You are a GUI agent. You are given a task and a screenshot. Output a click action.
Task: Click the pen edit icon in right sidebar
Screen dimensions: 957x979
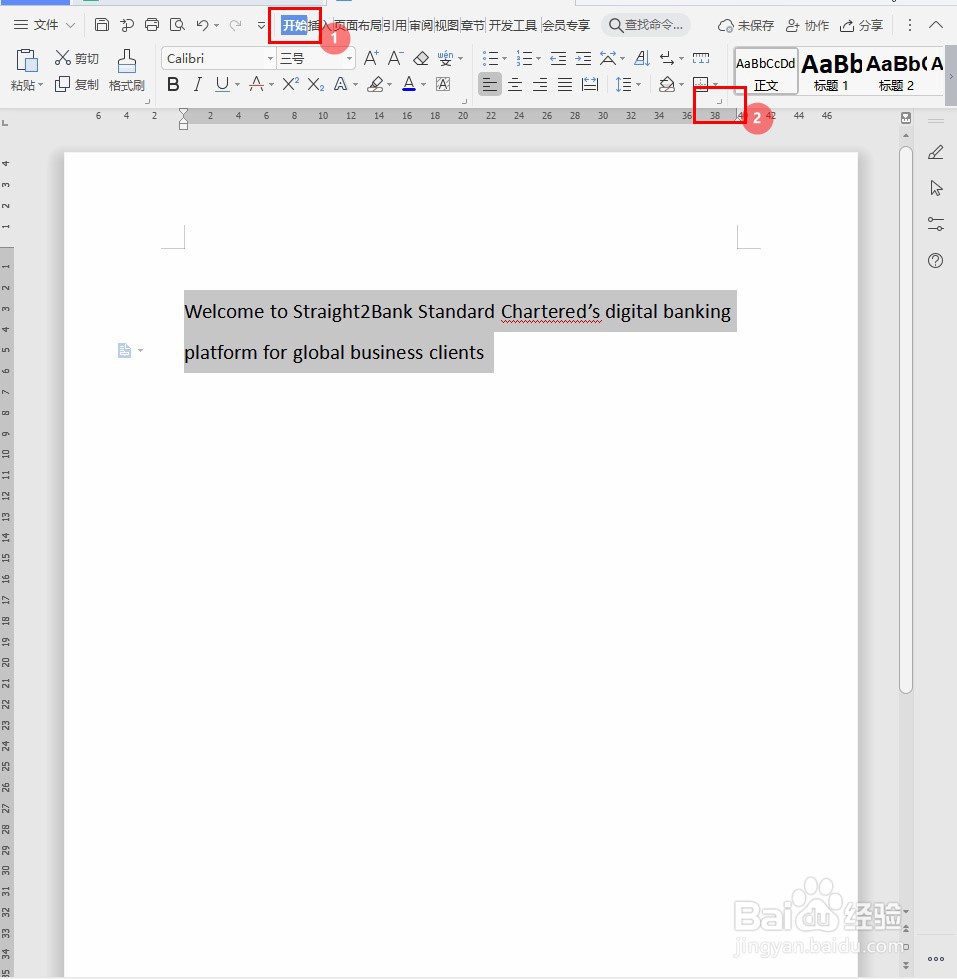tap(936, 152)
